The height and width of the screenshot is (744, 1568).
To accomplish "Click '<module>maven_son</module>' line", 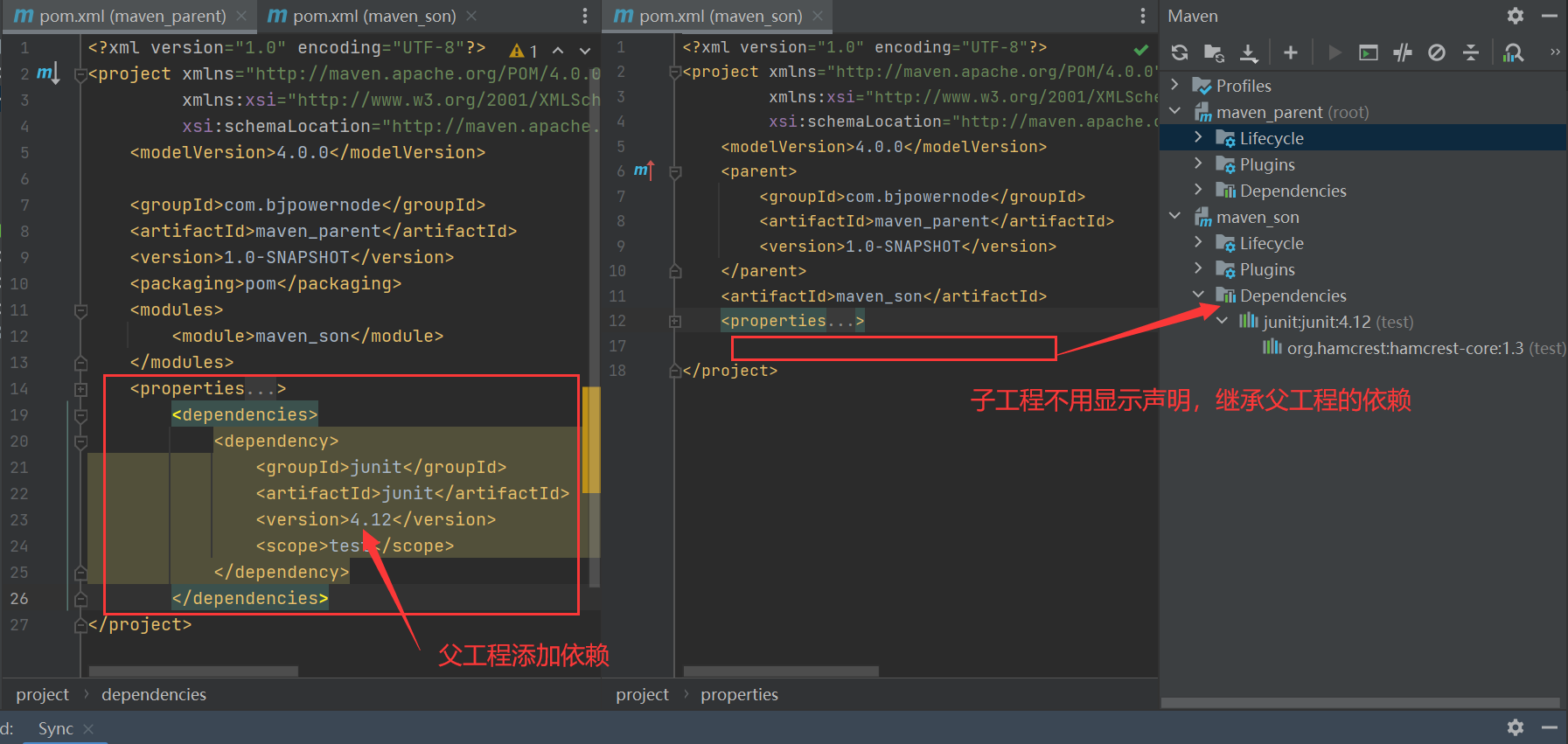I will 308,336.
